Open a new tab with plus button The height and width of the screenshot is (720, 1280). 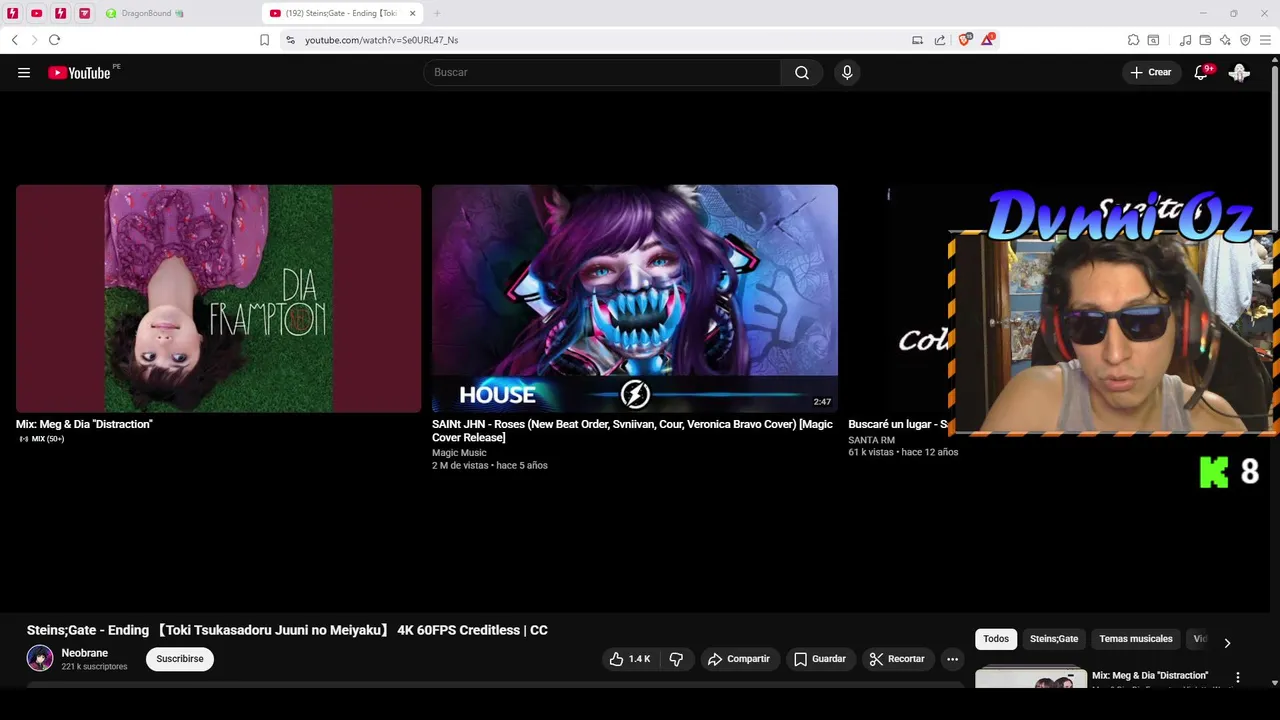click(x=437, y=13)
